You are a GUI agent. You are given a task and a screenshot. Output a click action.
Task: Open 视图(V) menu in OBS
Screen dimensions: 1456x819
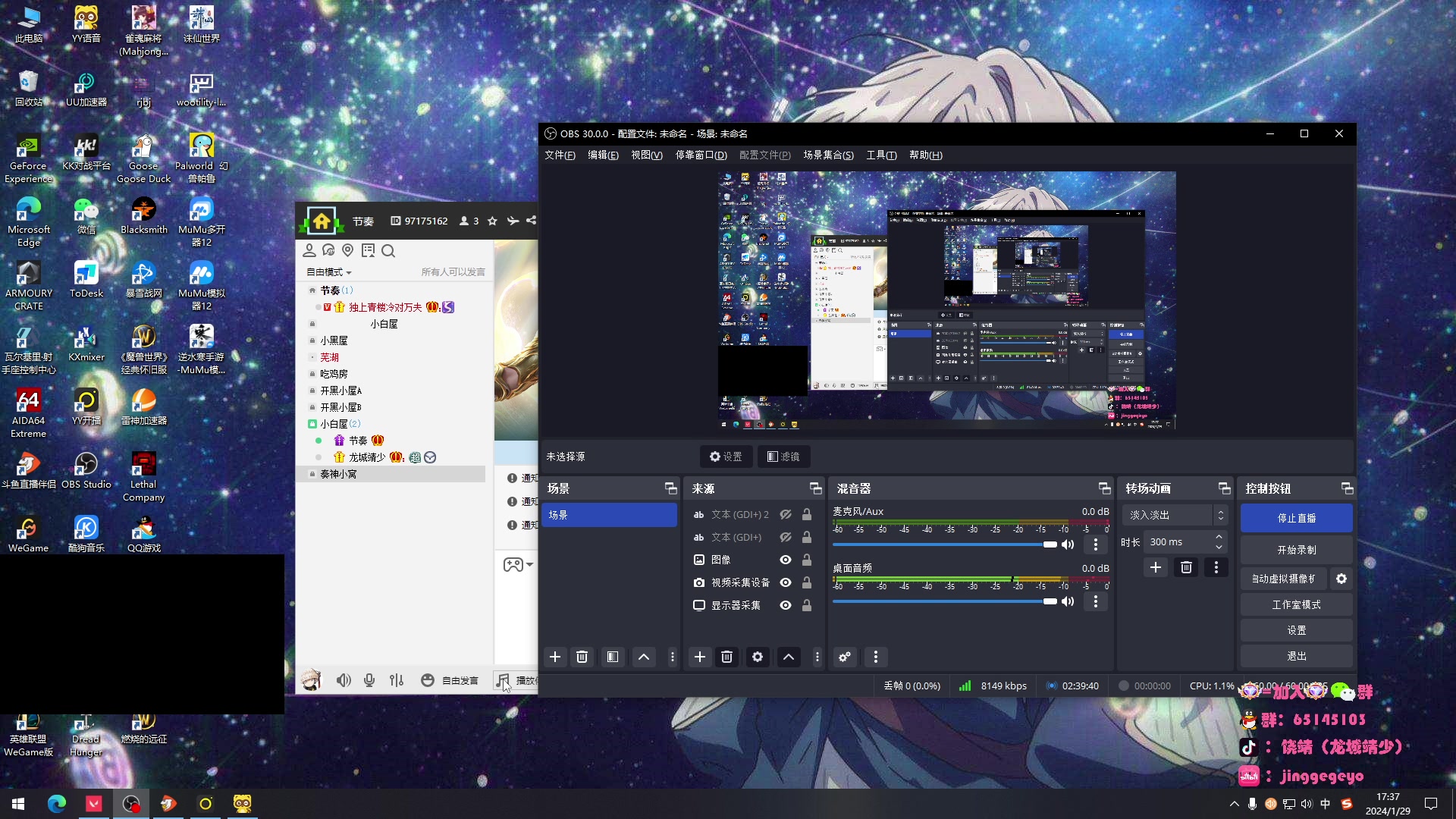point(647,155)
